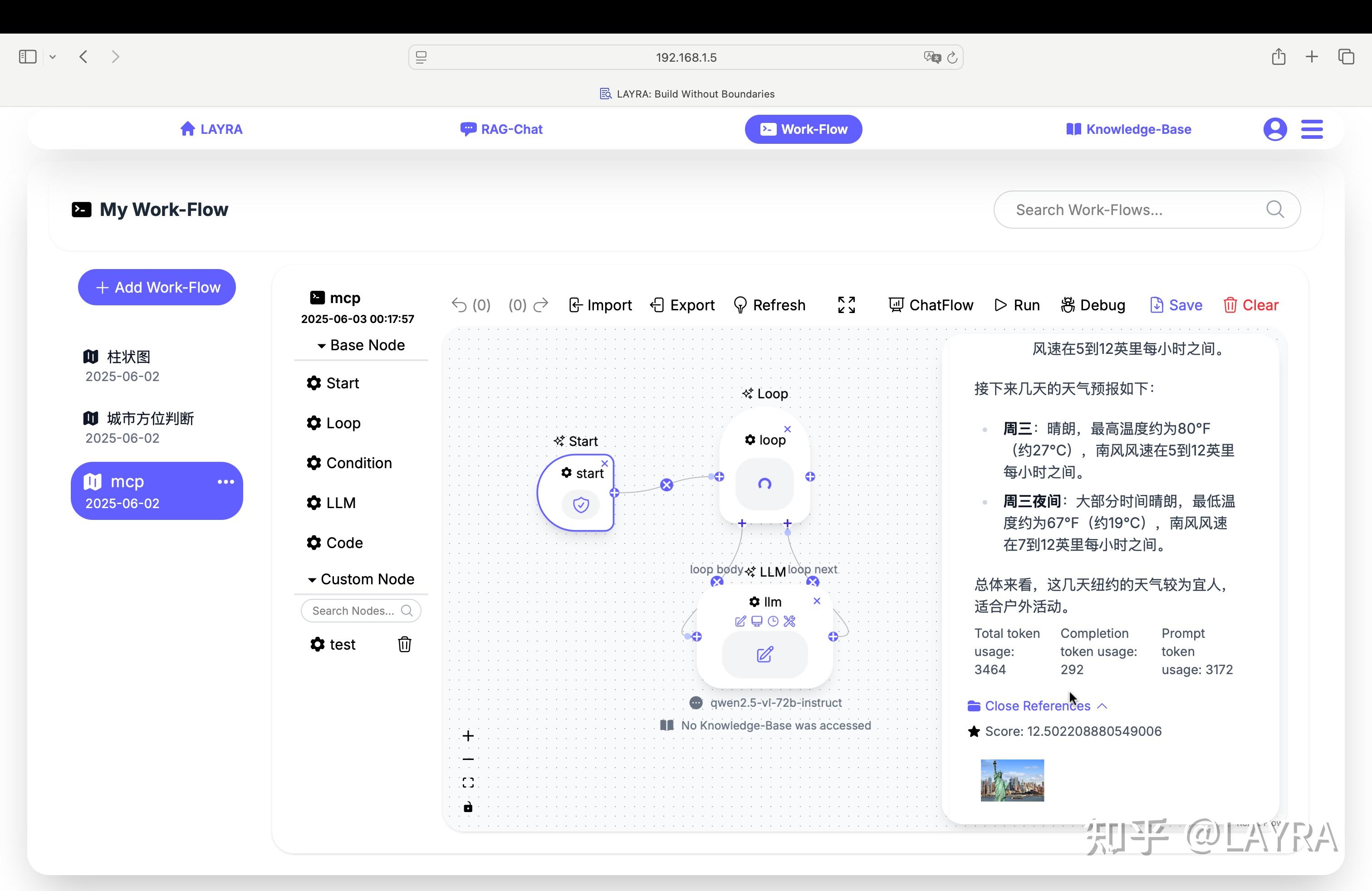
Task: Open the hamburger menu
Action: (1312, 129)
